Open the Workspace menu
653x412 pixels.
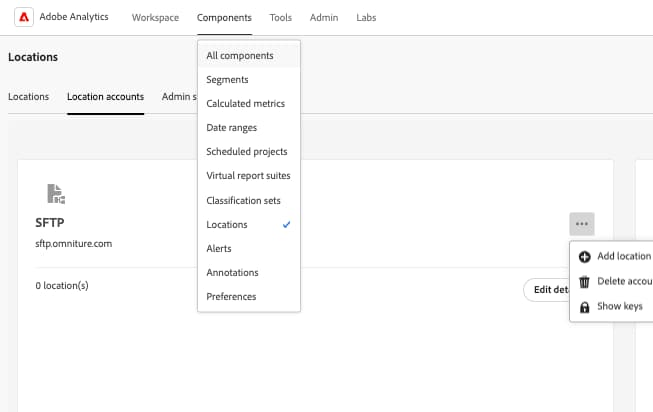coord(155,18)
